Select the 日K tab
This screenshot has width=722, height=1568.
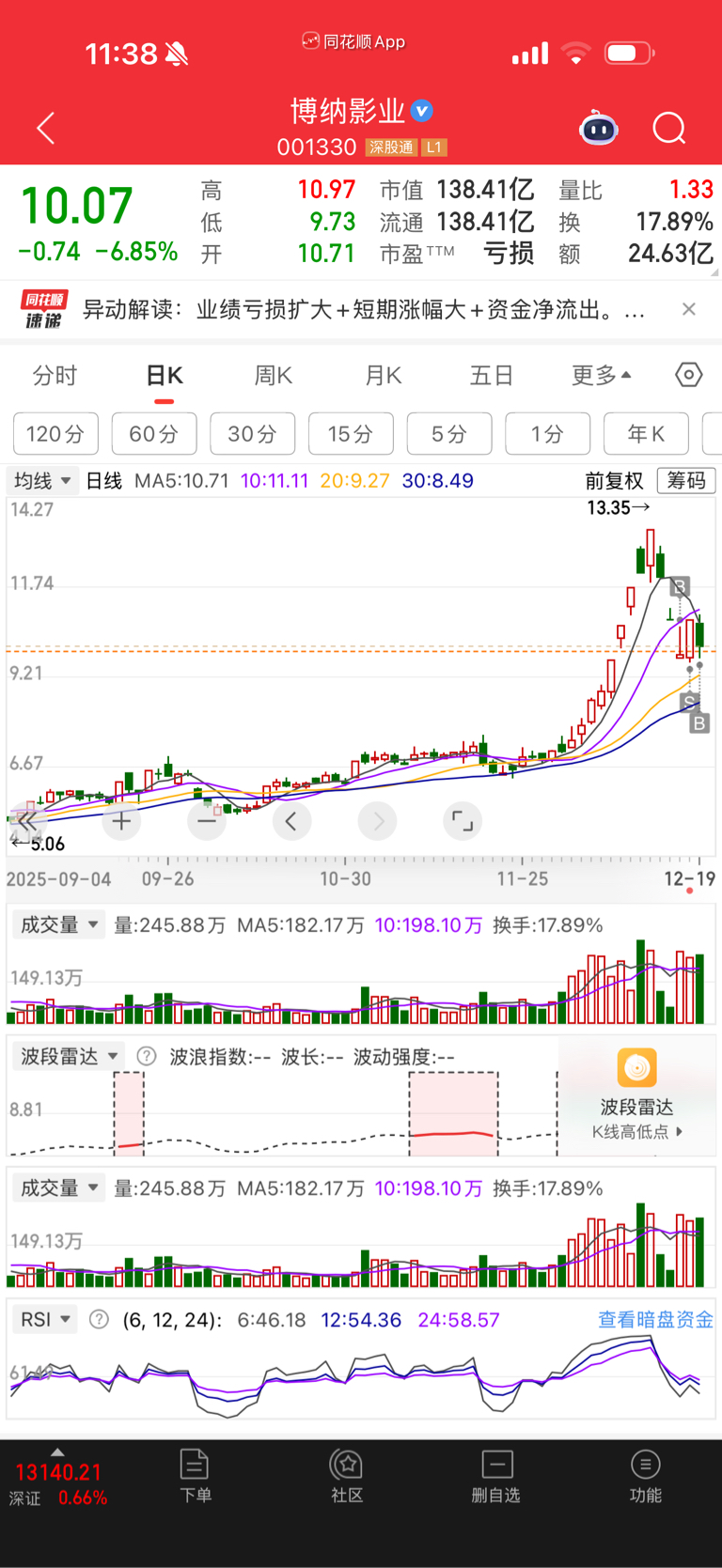pyautogui.click(x=165, y=376)
